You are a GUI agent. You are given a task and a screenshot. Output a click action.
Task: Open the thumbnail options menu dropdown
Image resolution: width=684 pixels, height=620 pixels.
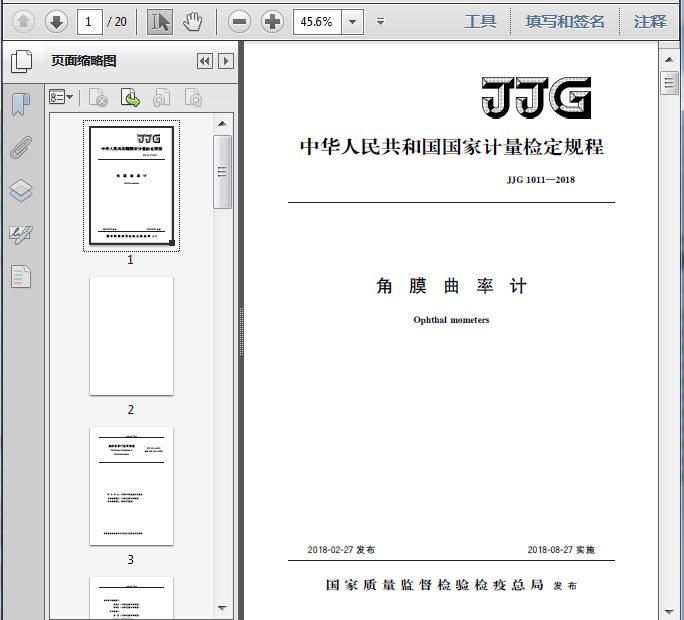point(61,97)
